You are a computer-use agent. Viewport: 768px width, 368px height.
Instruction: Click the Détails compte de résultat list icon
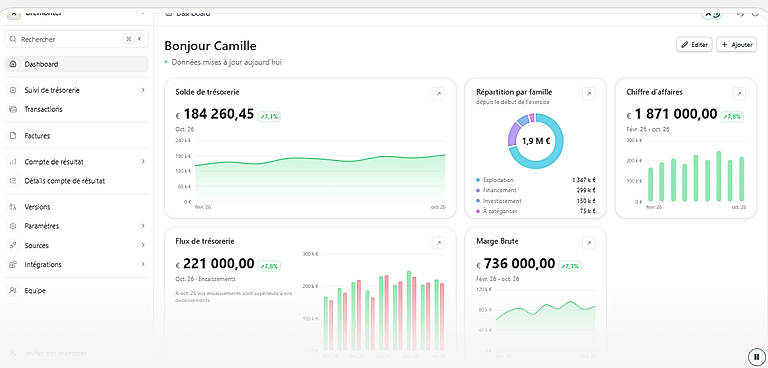tap(13, 181)
